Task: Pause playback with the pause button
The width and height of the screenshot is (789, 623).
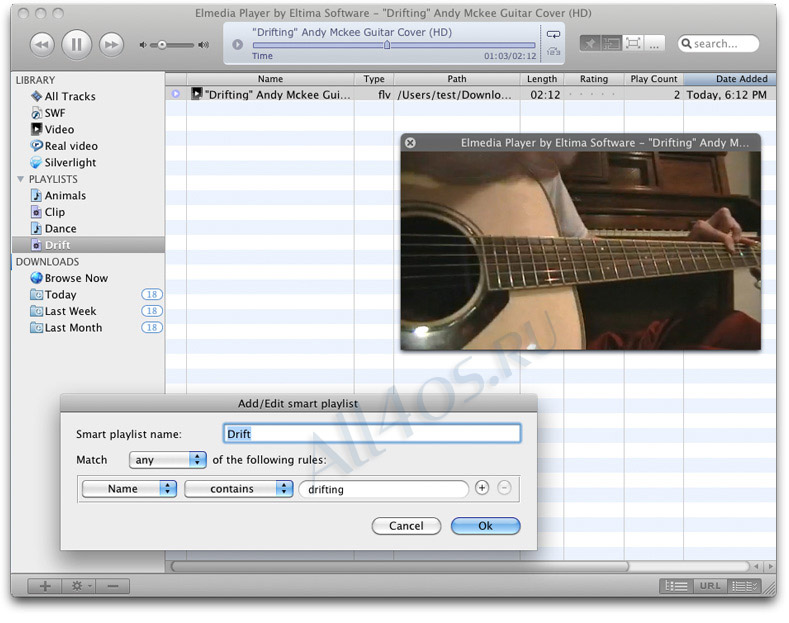Action: [x=76, y=45]
